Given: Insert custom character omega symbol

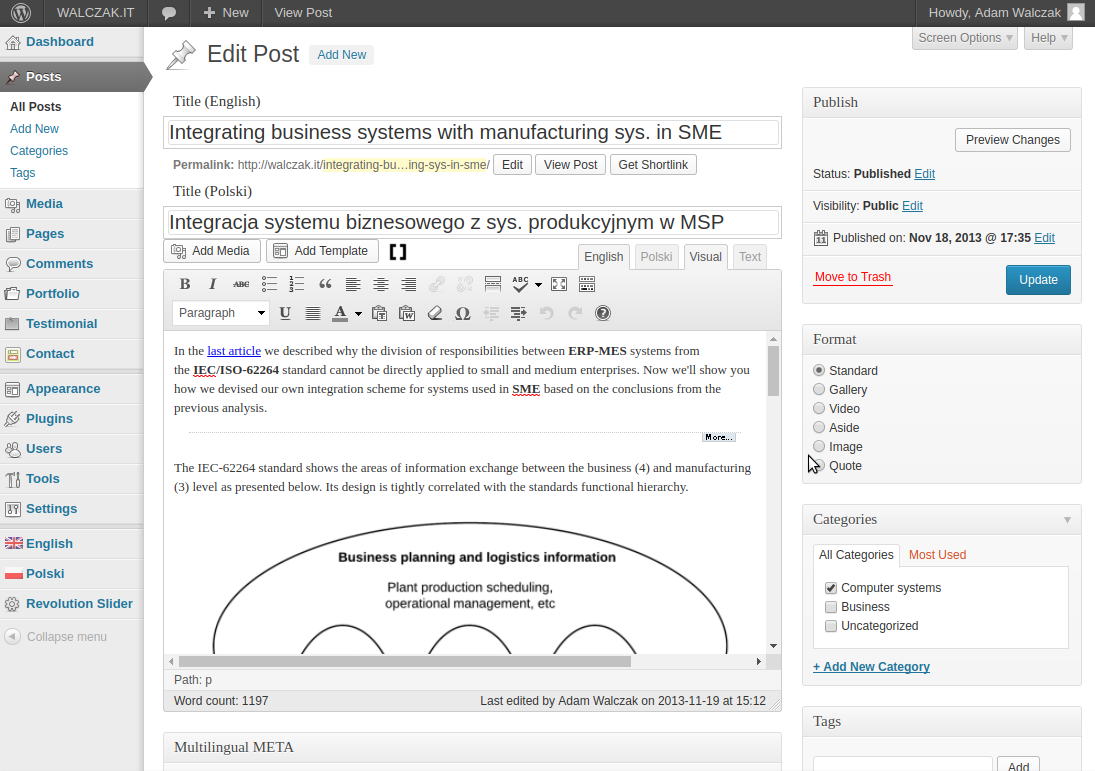Looking at the screenshot, I should pyautogui.click(x=462, y=313).
